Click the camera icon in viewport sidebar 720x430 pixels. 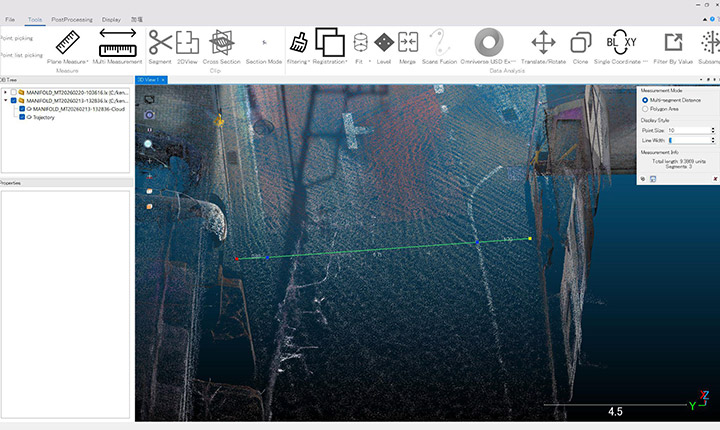(x=149, y=115)
